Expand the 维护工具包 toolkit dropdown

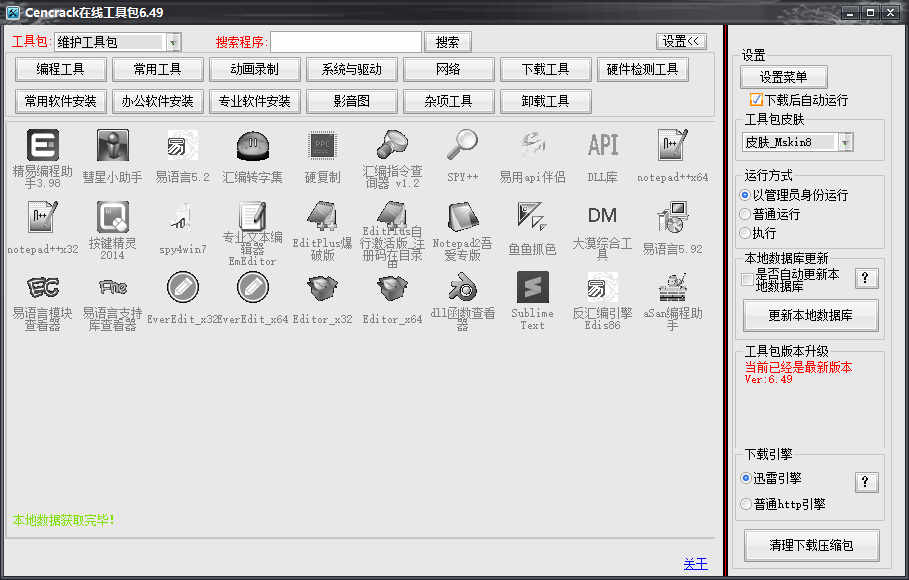tap(172, 42)
